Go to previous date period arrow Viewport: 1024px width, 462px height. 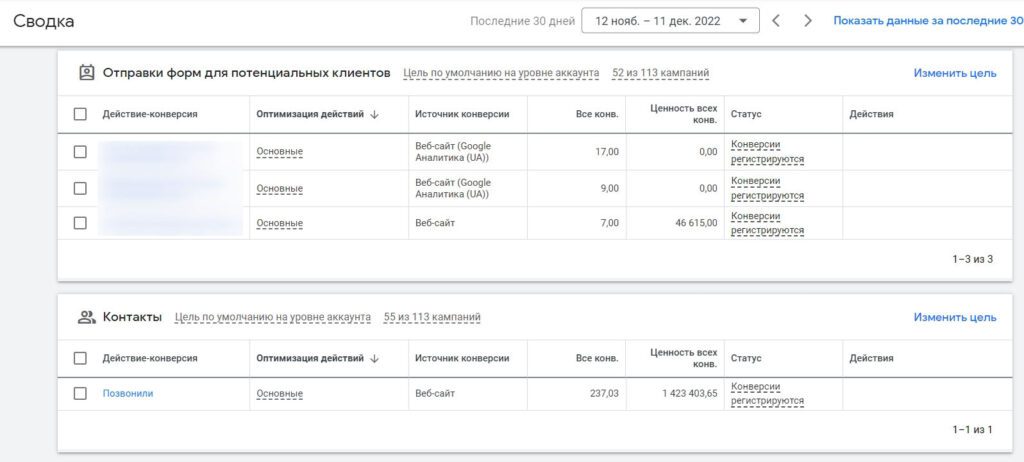[x=776, y=20]
